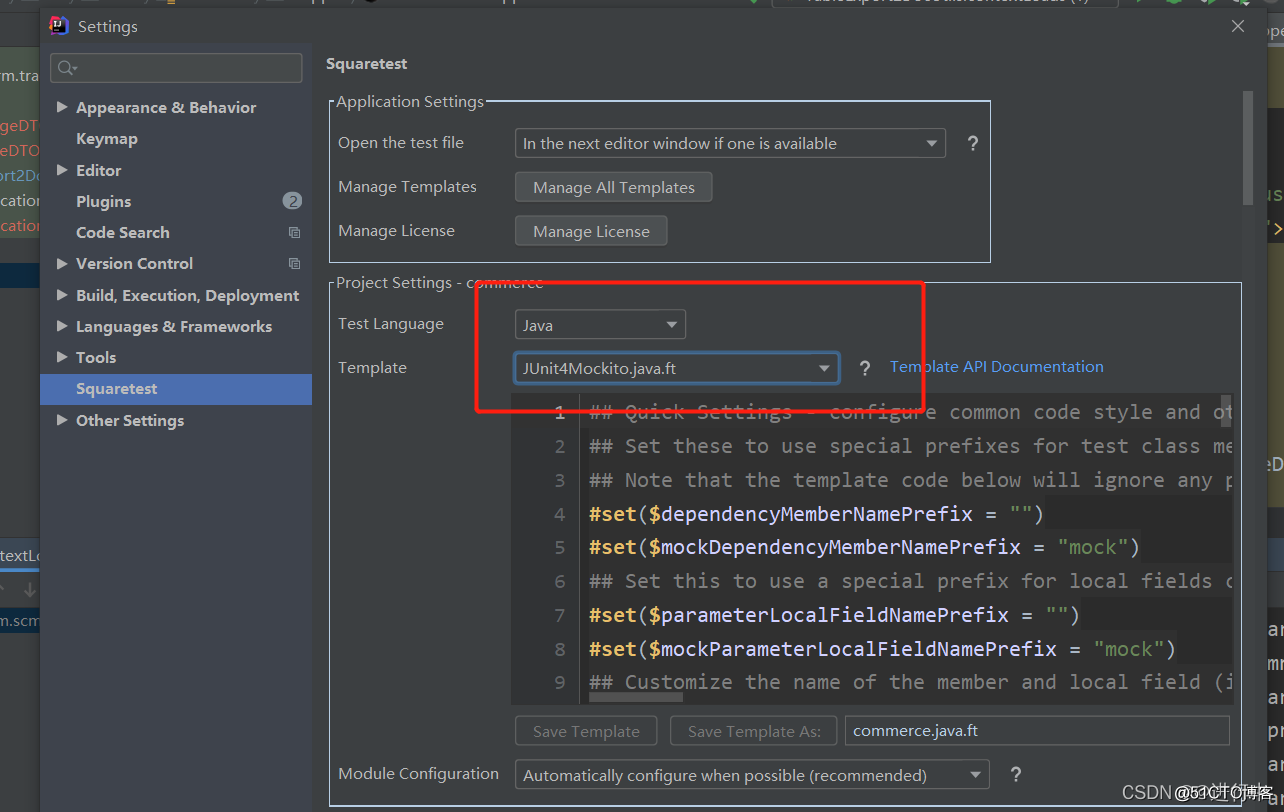The width and height of the screenshot is (1284, 812).
Task: Expand the Appearance & Behavior section
Action: pos(62,107)
